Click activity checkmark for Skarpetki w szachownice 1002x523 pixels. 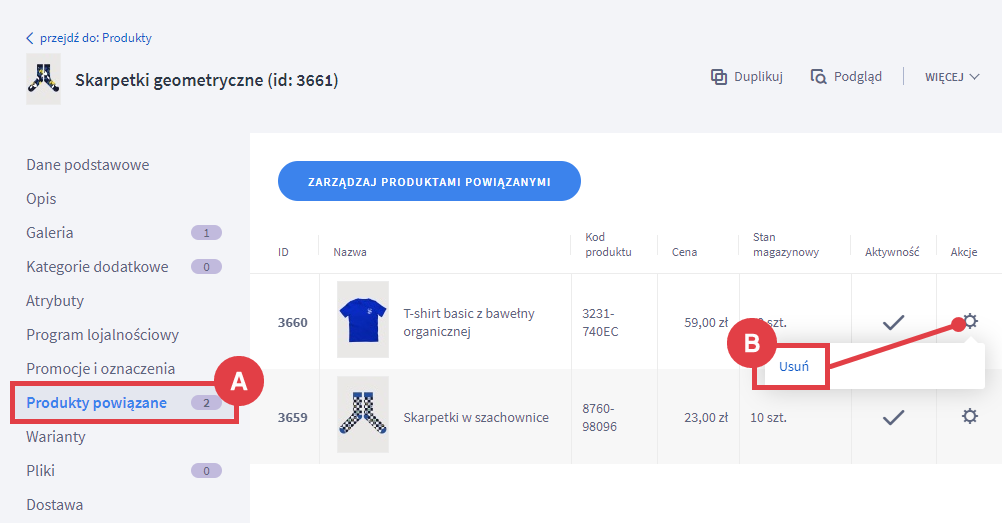pos(893,417)
